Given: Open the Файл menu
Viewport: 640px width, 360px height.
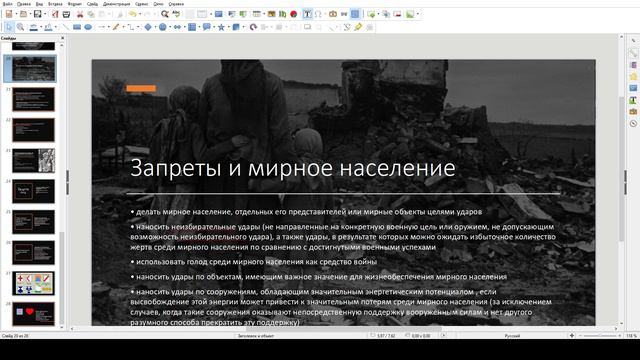Looking at the screenshot, I should [x=7, y=4].
